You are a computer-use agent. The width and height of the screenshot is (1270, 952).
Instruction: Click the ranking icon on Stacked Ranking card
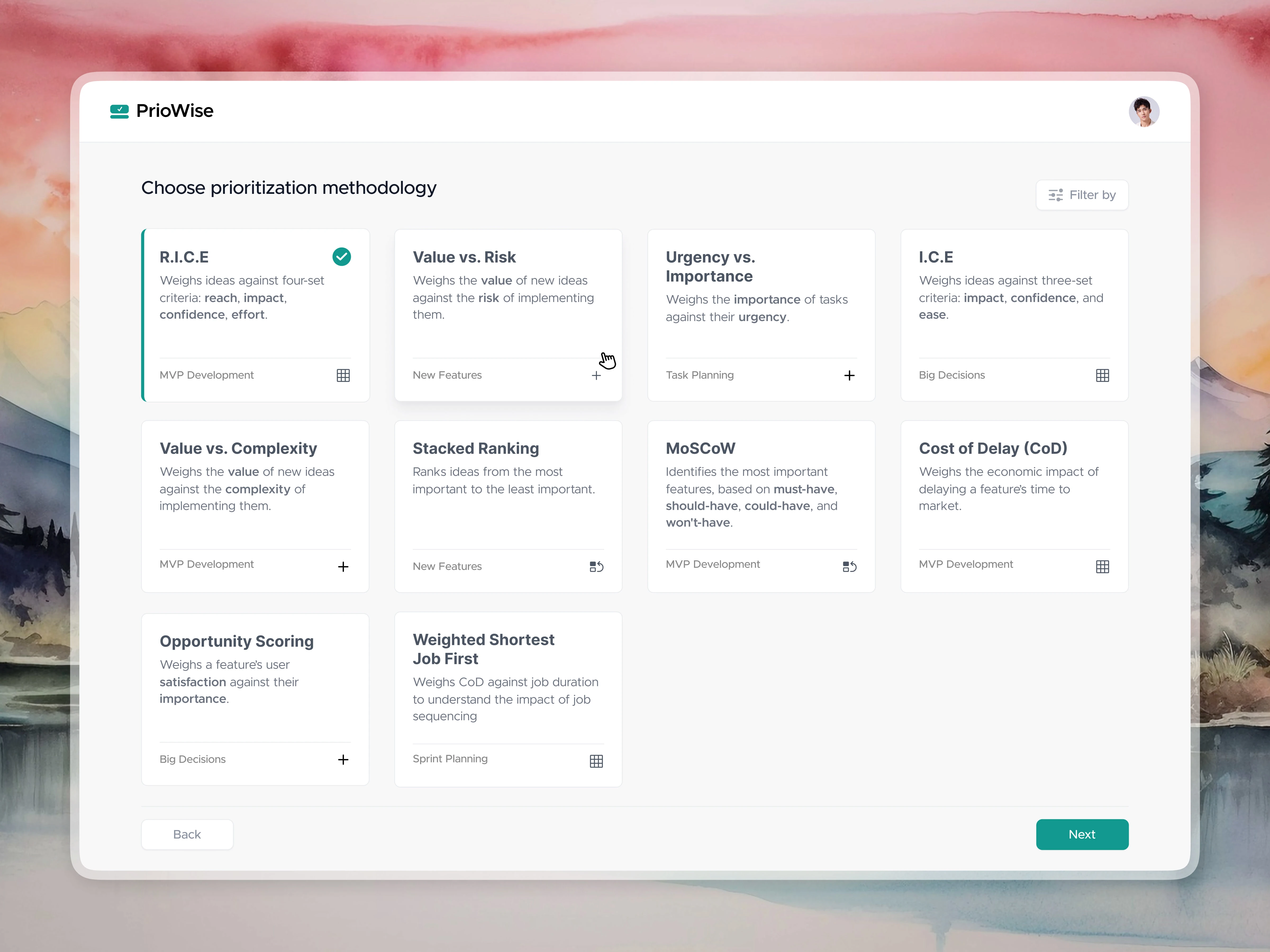pyautogui.click(x=596, y=566)
